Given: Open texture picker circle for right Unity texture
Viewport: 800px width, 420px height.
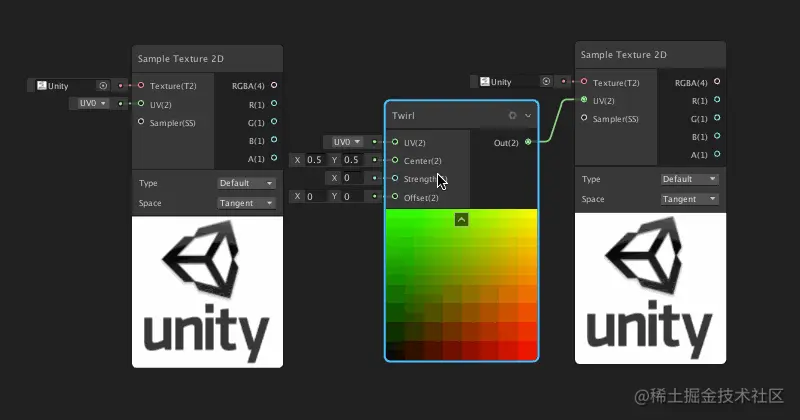Looking at the screenshot, I should (x=546, y=82).
